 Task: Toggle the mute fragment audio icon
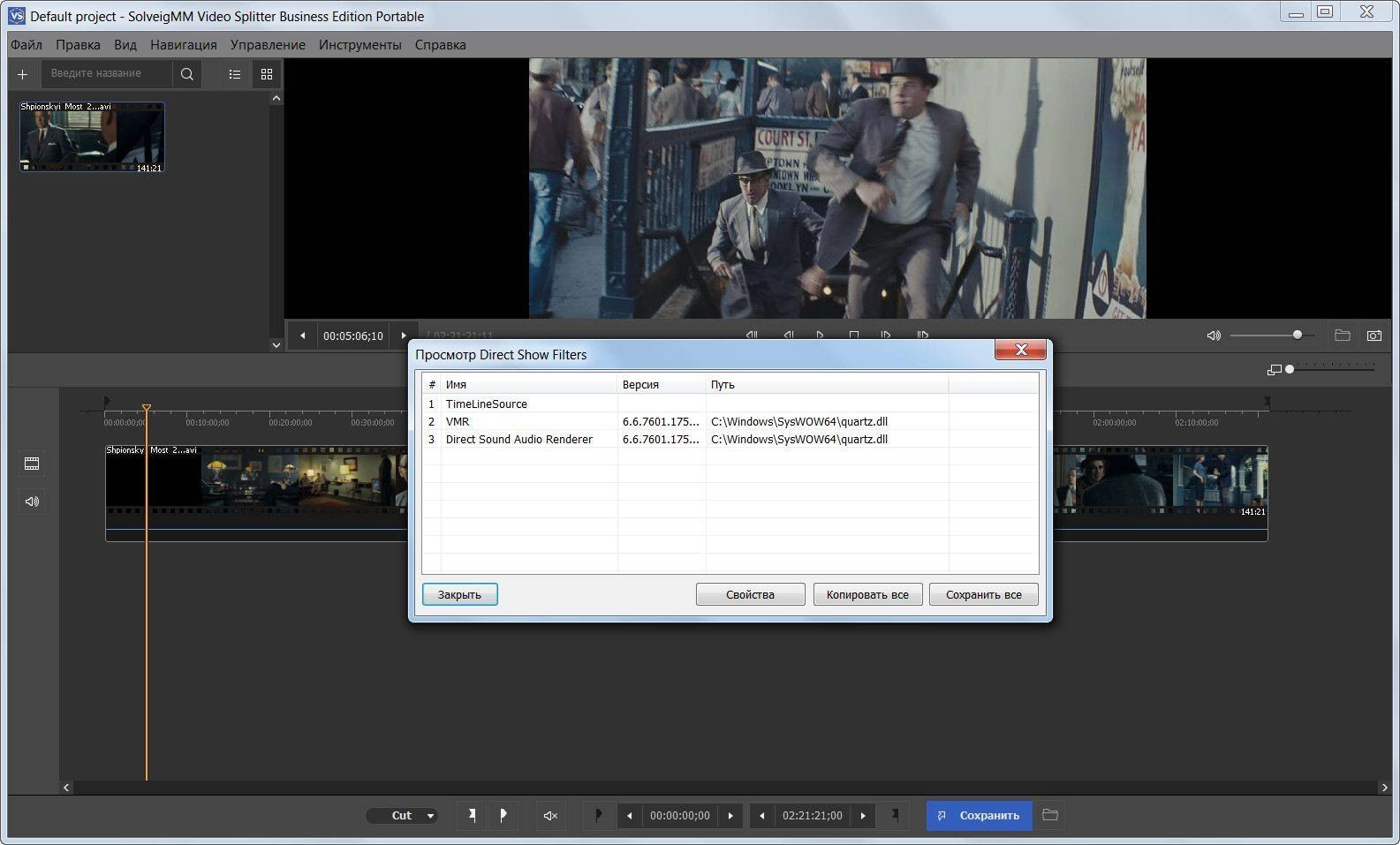click(x=550, y=815)
